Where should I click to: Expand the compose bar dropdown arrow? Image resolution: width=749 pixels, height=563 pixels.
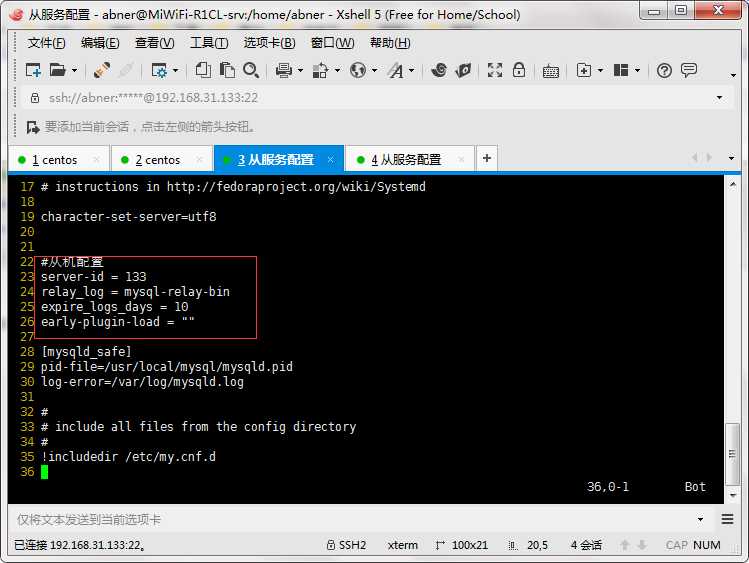click(700, 520)
